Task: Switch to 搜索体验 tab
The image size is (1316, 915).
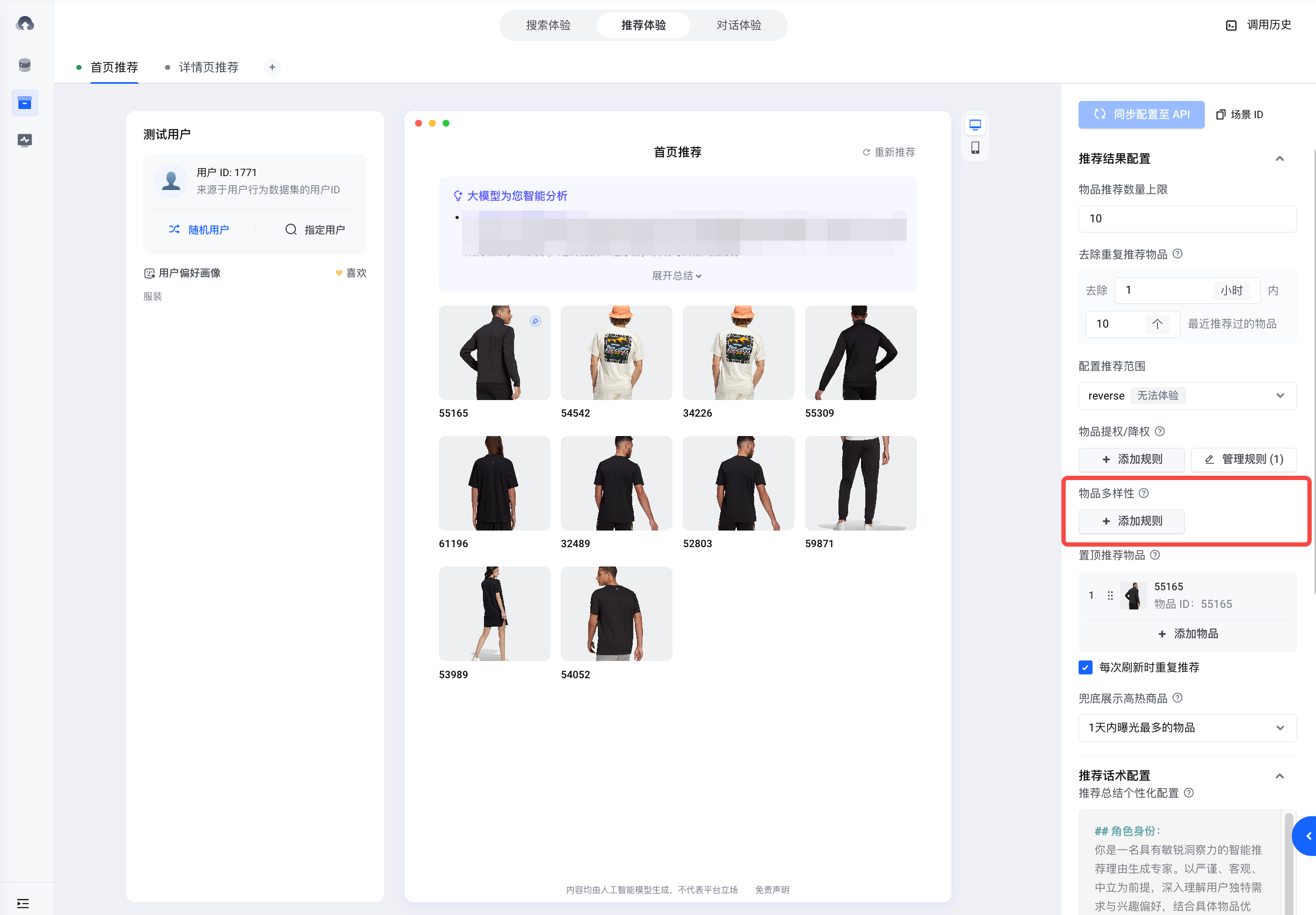Action: [x=548, y=25]
